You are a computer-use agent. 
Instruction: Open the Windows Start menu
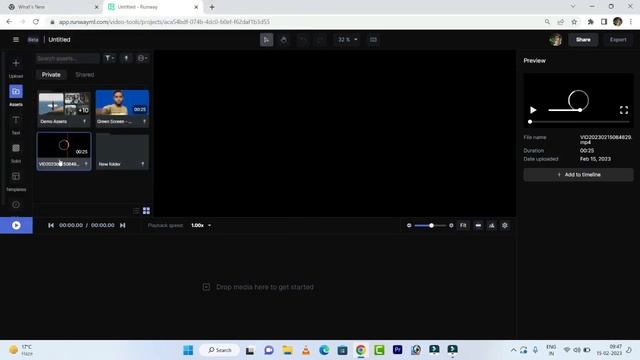(x=188, y=350)
